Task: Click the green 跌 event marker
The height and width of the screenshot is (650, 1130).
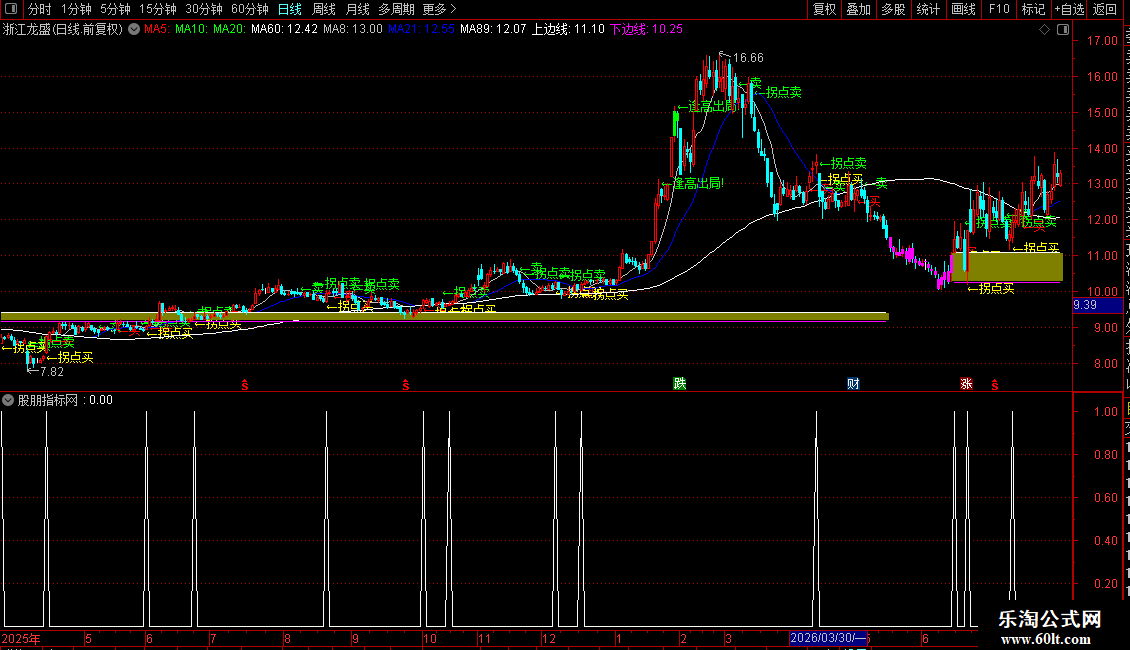Action: [x=680, y=383]
